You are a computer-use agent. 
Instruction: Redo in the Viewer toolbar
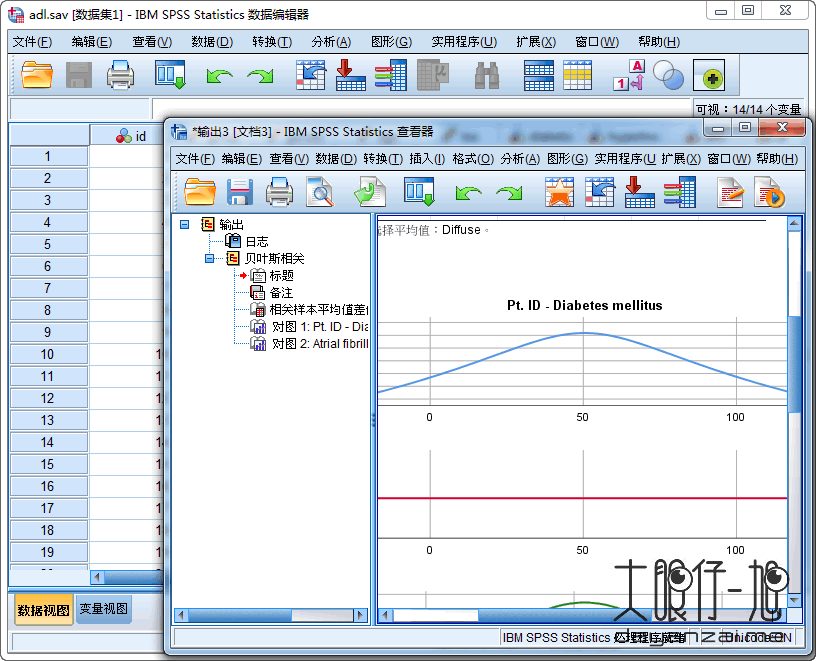click(509, 193)
